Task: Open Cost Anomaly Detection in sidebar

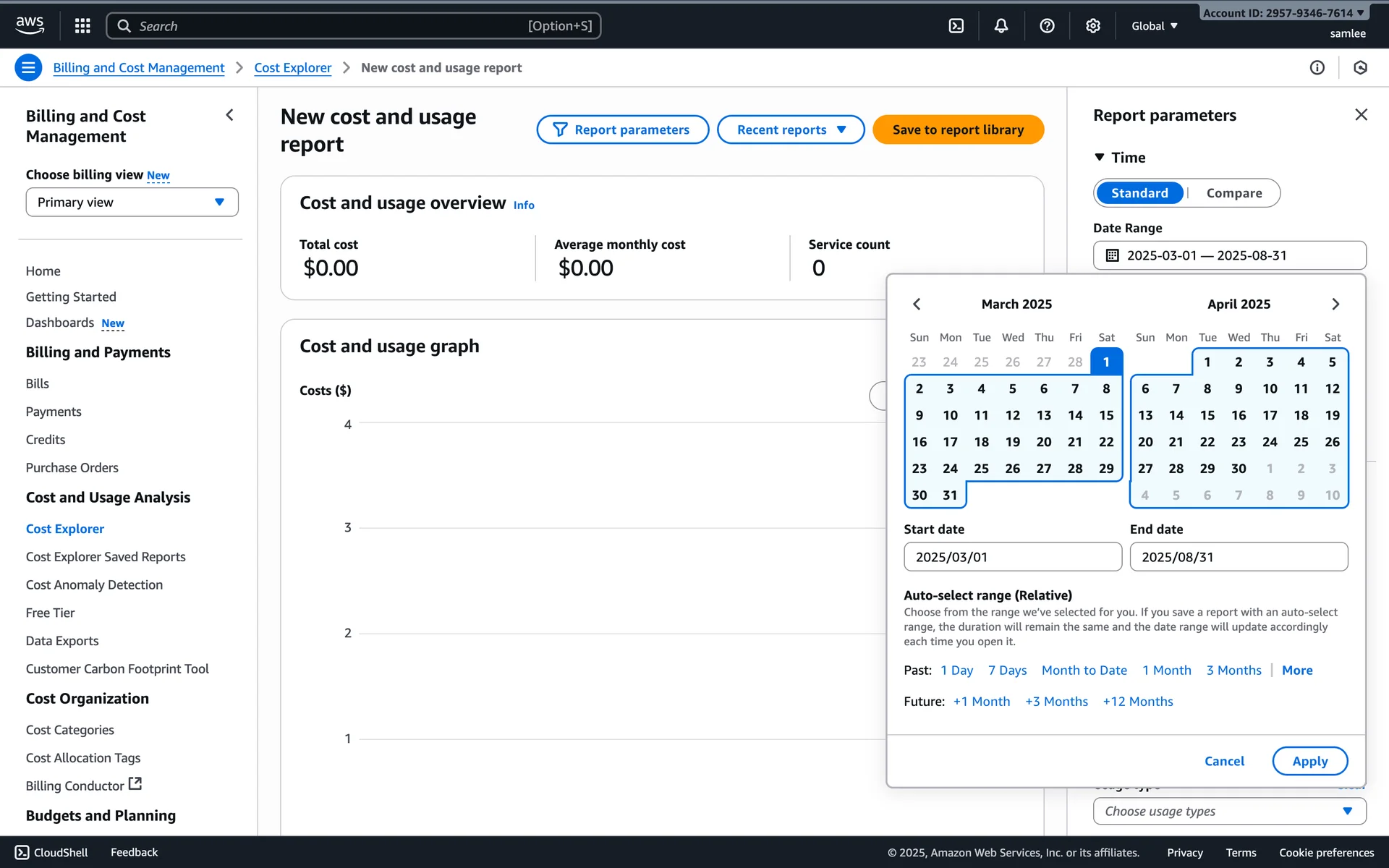Action: [94, 584]
